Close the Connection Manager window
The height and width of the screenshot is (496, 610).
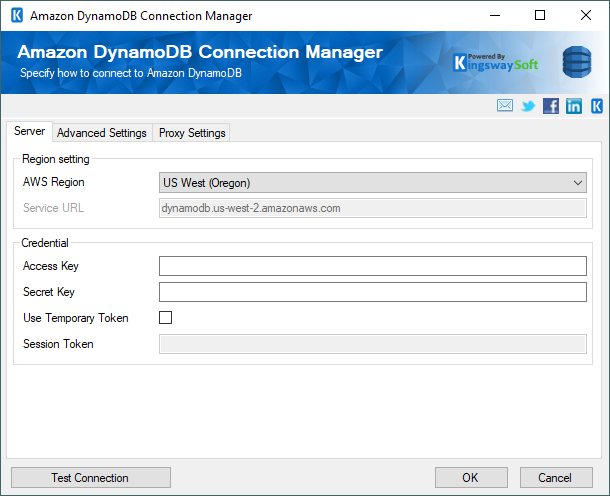point(585,16)
